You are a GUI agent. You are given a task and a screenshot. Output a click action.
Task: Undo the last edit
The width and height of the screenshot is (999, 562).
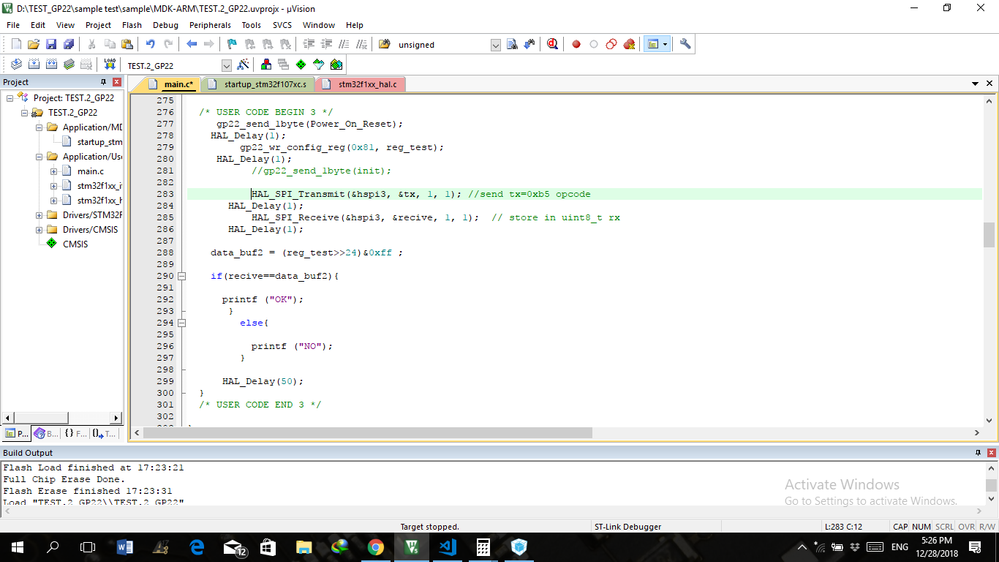point(150,44)
